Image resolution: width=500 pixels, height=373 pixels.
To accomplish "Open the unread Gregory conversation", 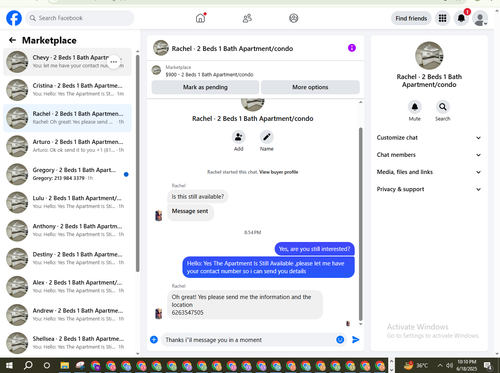I will pyautogui.click(x=67, y=174).
